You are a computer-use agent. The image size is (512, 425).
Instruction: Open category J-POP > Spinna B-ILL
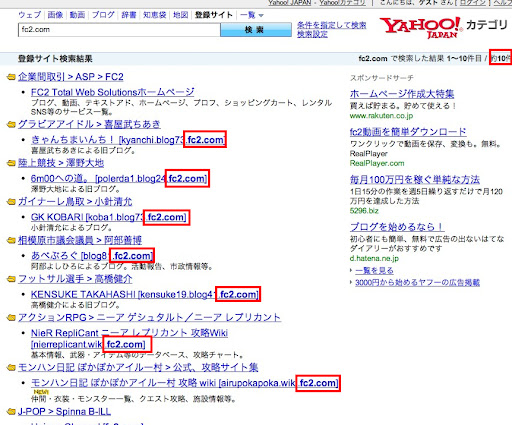(64, 412)
